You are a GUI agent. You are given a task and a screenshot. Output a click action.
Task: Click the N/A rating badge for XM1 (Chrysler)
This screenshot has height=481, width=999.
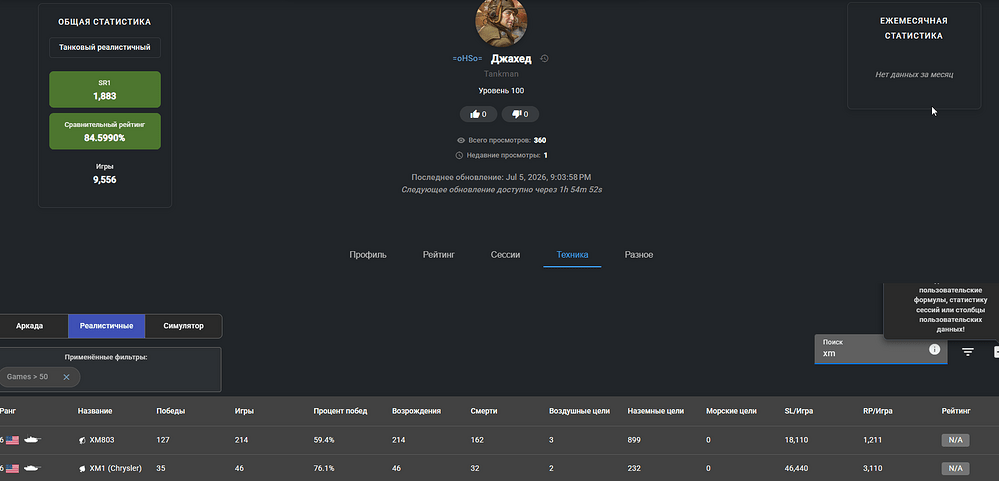pos(955,468)
